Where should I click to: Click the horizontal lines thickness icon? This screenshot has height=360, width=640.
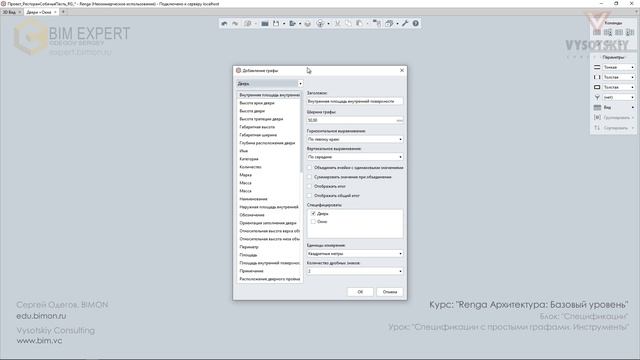coord(597,67)
